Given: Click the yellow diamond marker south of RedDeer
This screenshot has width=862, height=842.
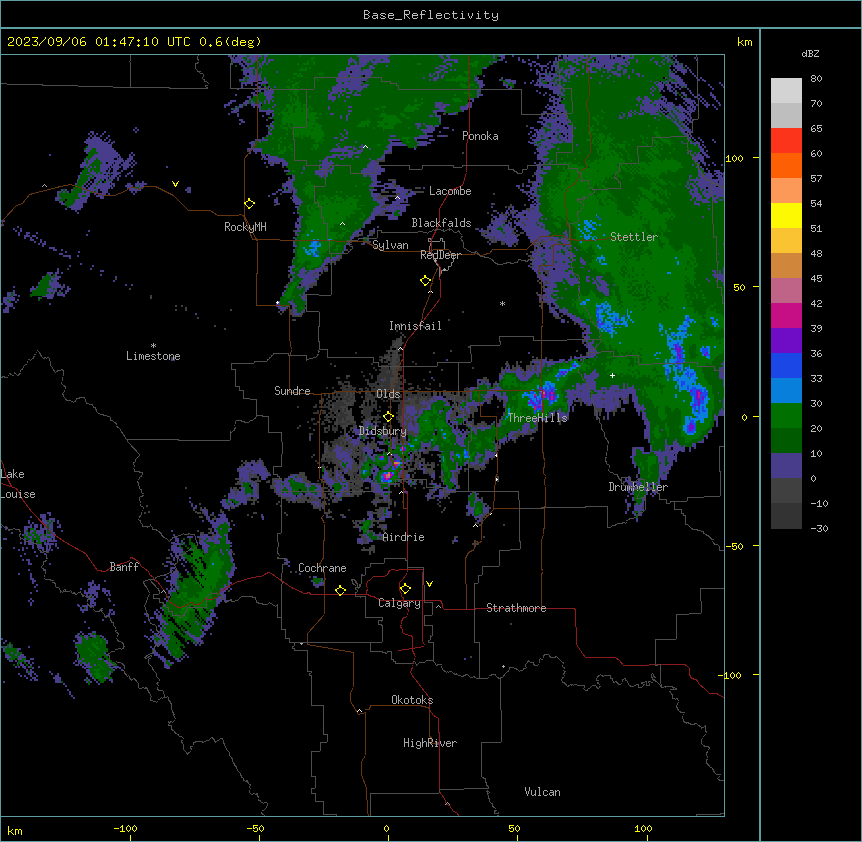Looking at the screenshot, I should [426, 281].
